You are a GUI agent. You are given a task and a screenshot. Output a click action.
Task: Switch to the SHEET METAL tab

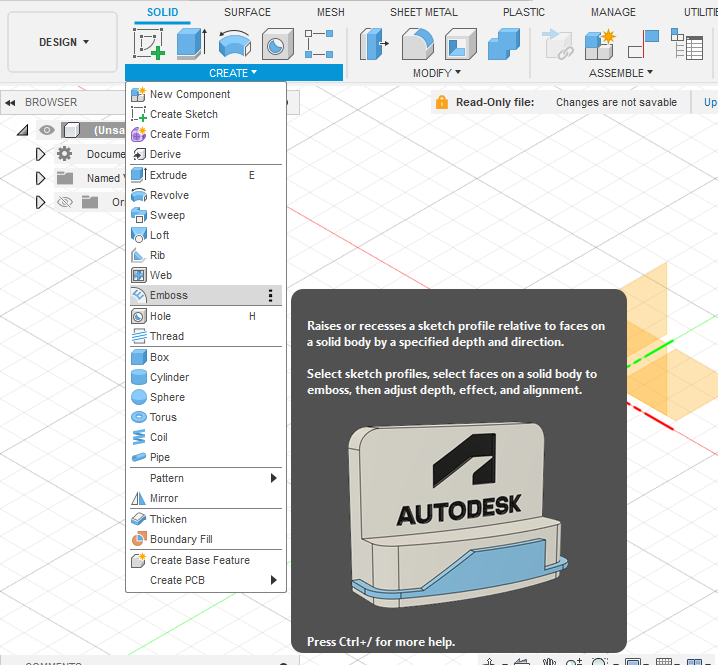[x=424, y=12]
